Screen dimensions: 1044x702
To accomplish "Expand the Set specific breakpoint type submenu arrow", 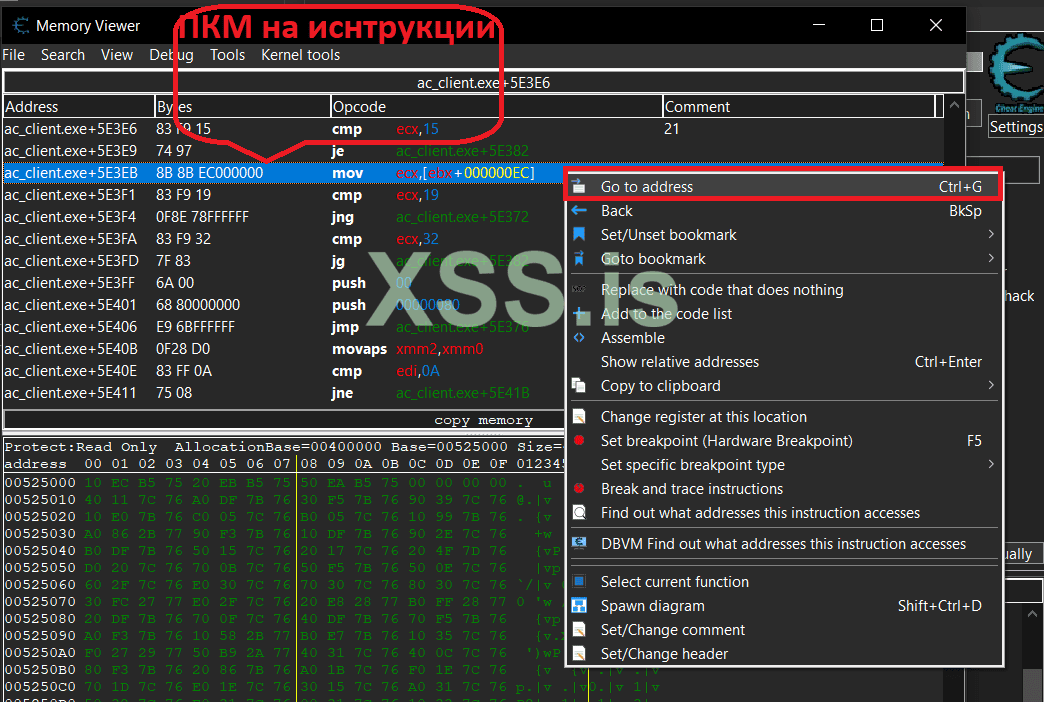I will pyautogui.click(x=991, y=464).
